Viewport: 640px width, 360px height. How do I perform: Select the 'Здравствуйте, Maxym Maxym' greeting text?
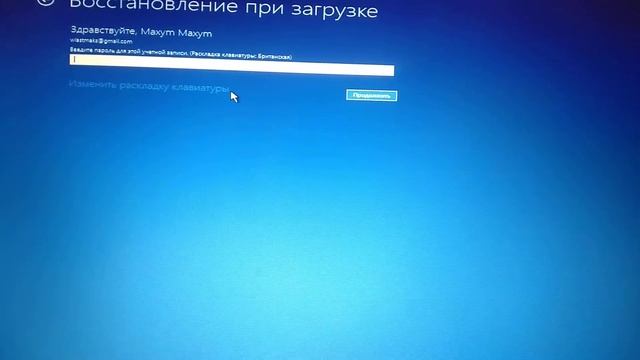tap(141, 31)
